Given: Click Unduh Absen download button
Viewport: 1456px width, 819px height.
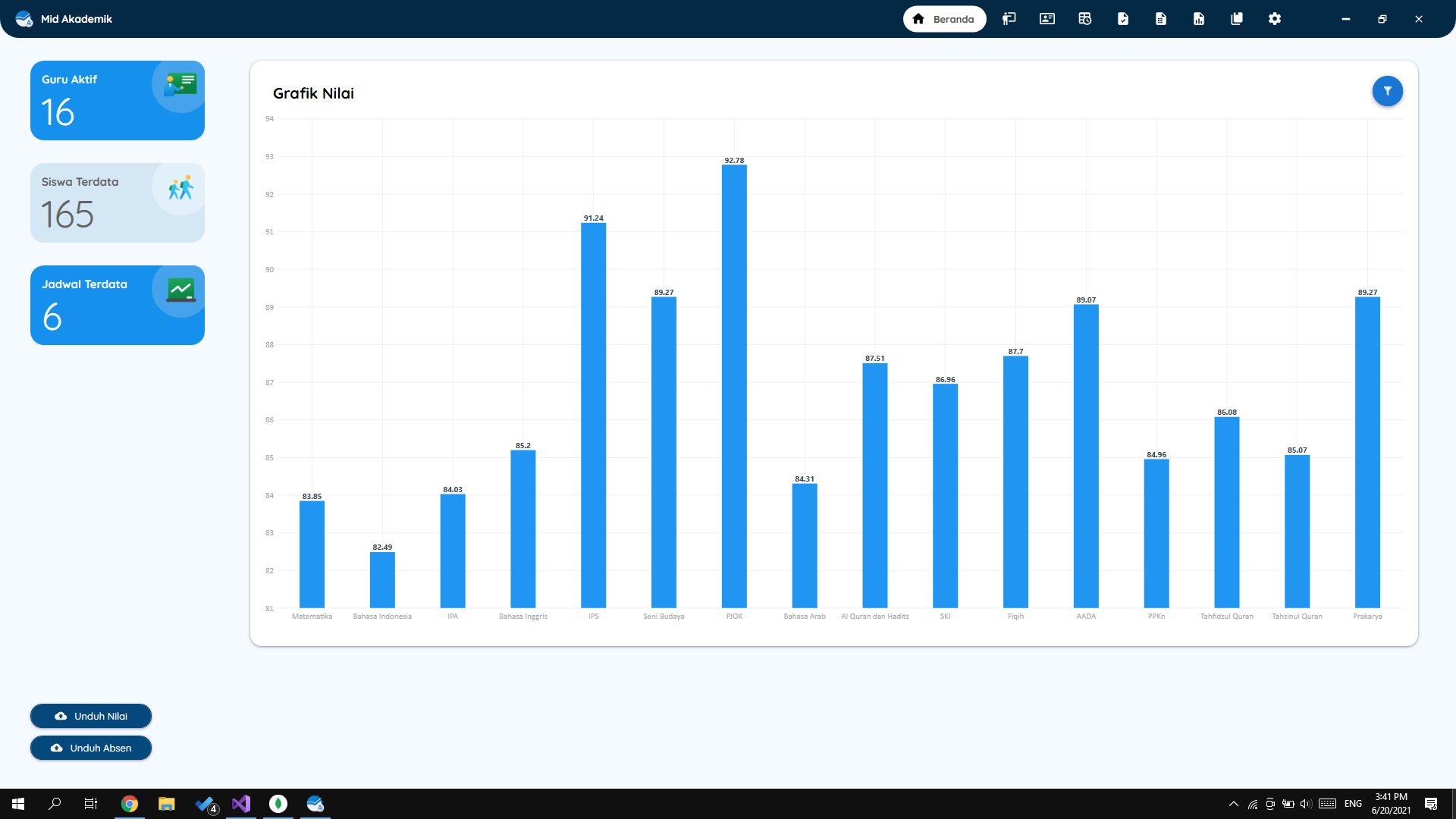Looking at the screenshot, I should [91, 748].
